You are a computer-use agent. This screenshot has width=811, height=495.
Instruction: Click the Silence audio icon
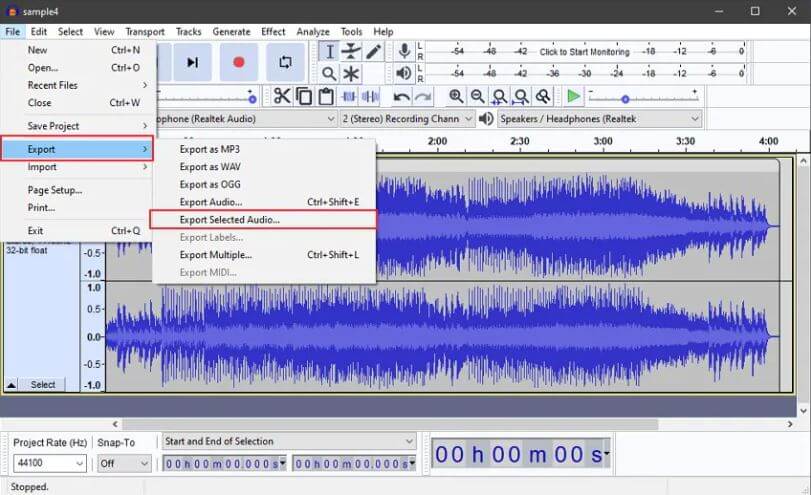click(370, 96)
